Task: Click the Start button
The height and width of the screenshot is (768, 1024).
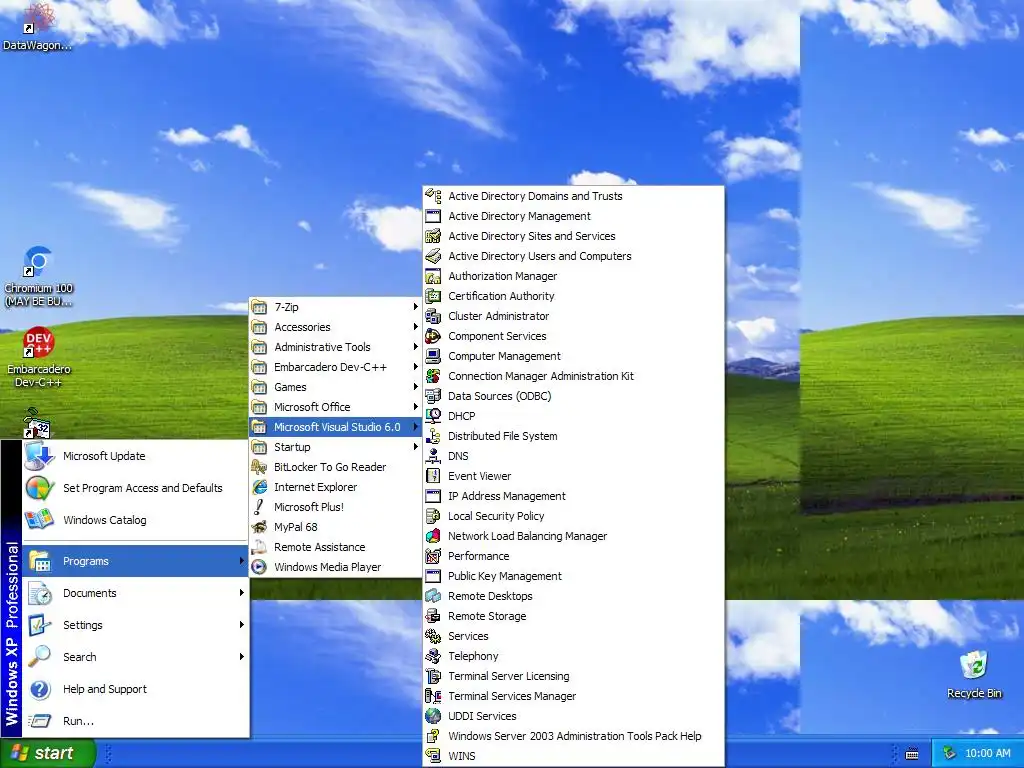Action: [x=47, y=753]
